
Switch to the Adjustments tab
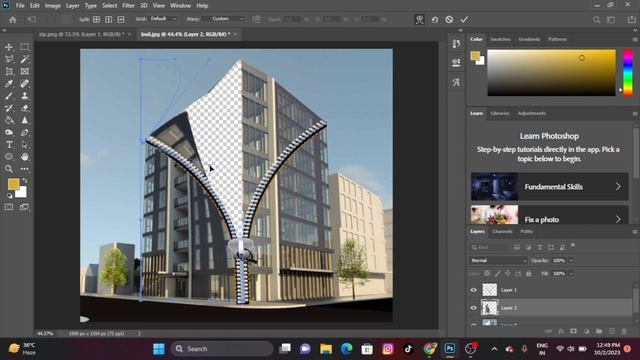(x=531, y=113)
